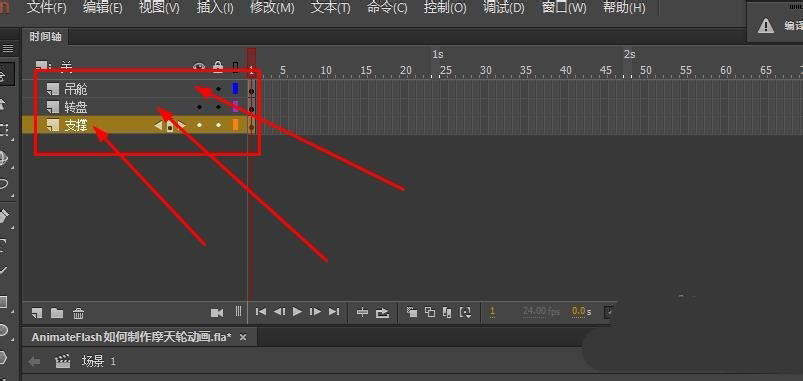Click the current frame number field

(x=492, y=311)
